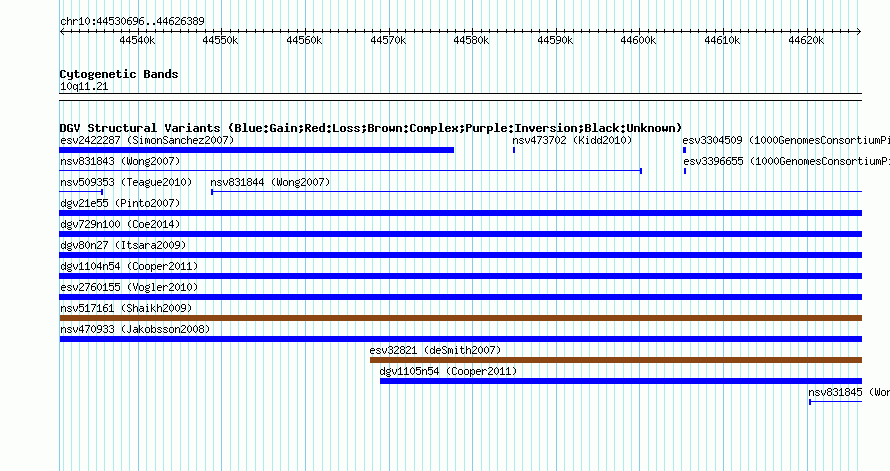The width and height of the screenshot is (890, 471).
Task: Open dgv21e55 (Pinto2007) variant label
Action: pos(120,203)
